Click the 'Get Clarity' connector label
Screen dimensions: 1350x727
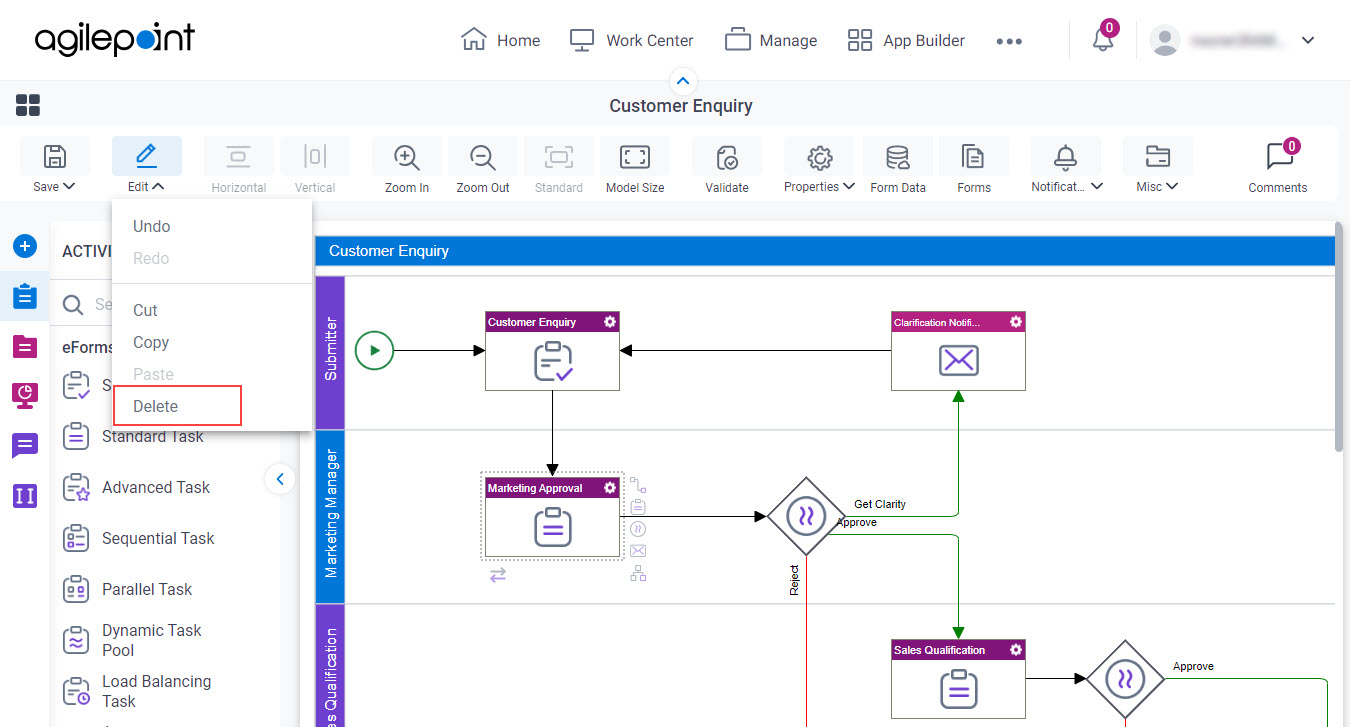pyautogui.click(x=880, y=504)
